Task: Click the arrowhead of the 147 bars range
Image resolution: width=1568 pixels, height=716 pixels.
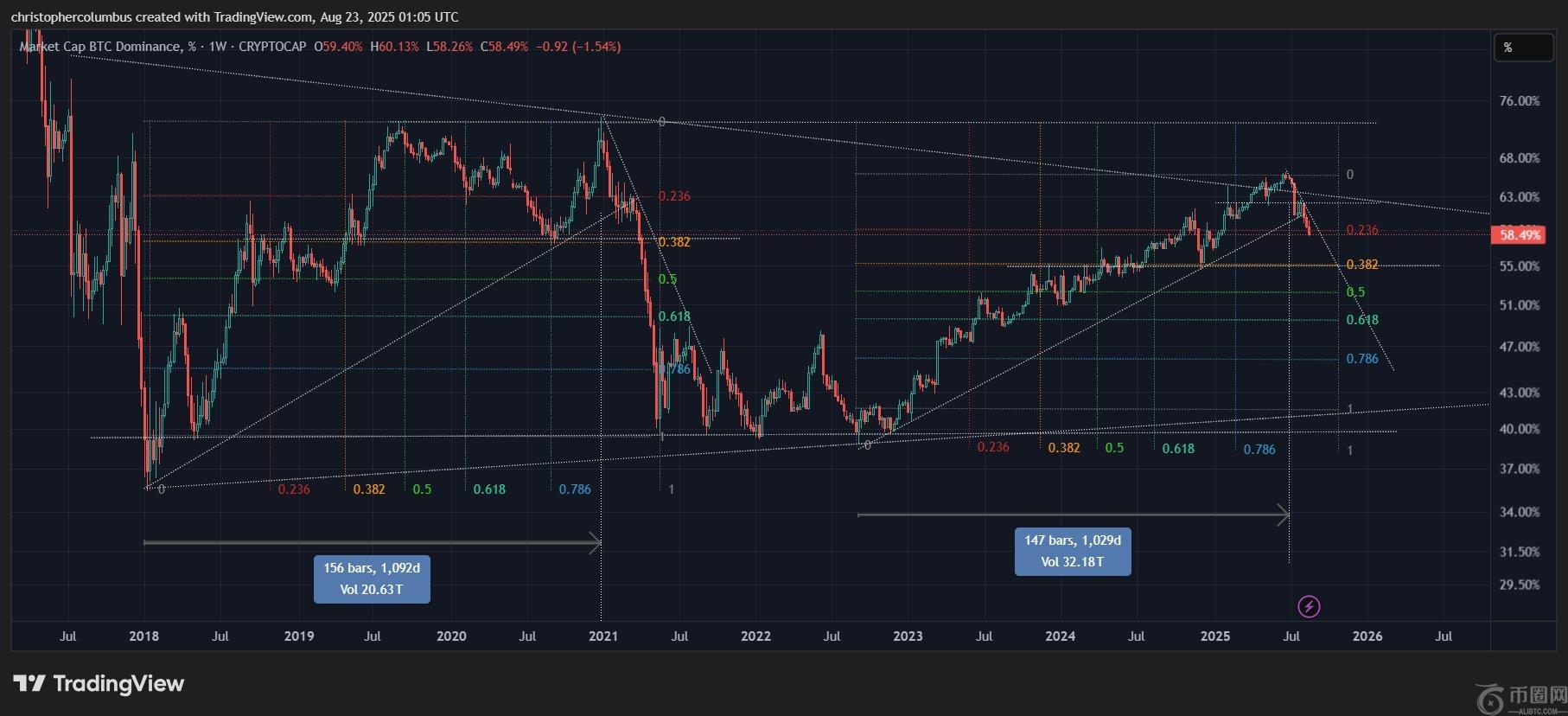Action: [1284, 515]
